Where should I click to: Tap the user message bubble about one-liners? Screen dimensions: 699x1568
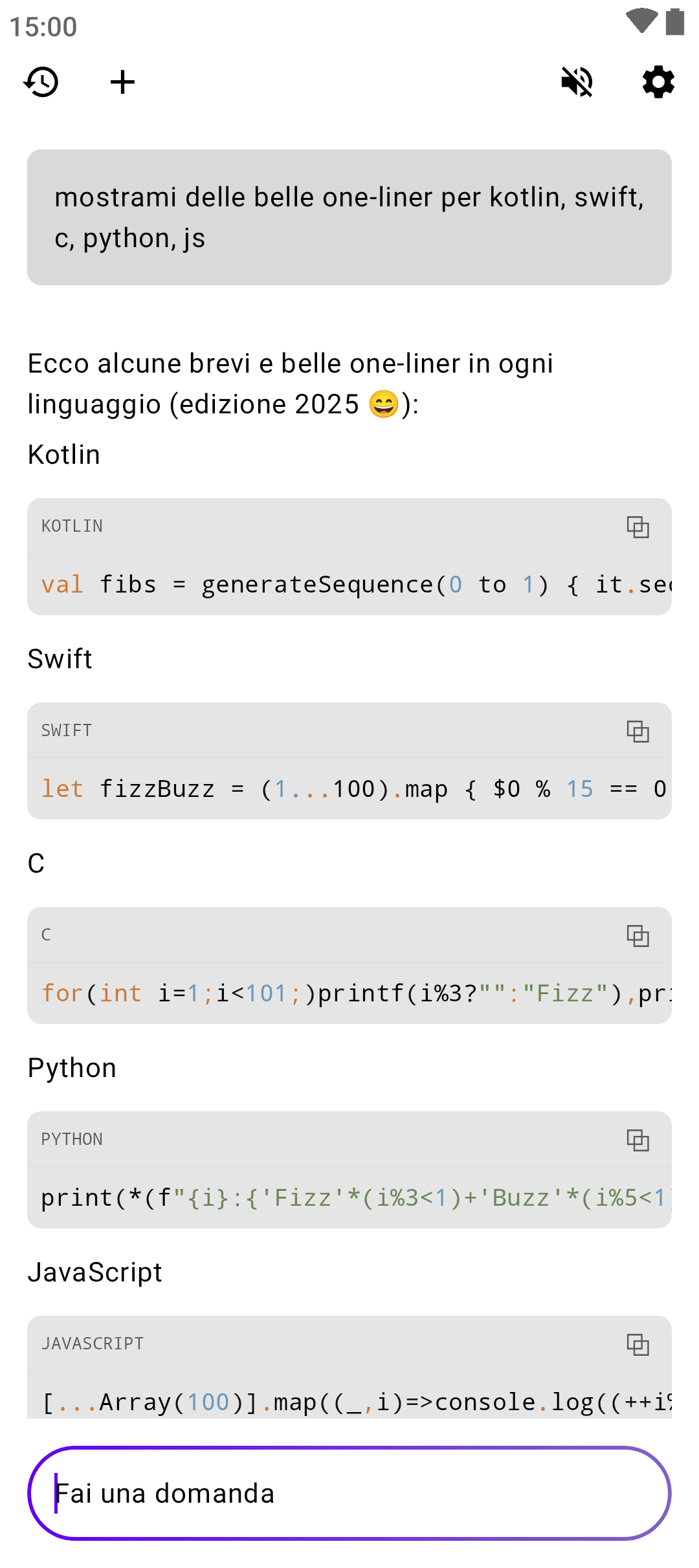point(349,217)
